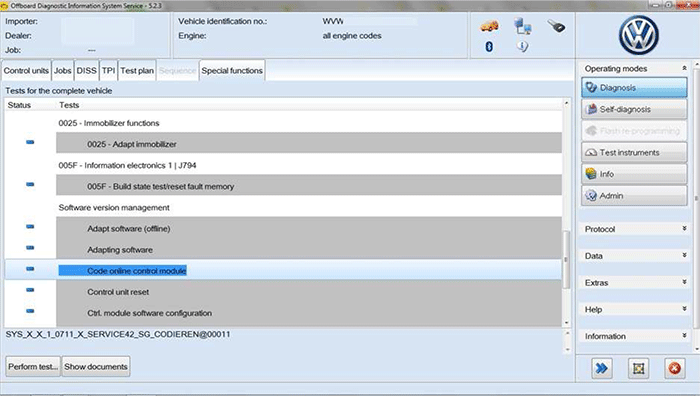
Task: Expand the Help section
Action: [x=684, y=309]
